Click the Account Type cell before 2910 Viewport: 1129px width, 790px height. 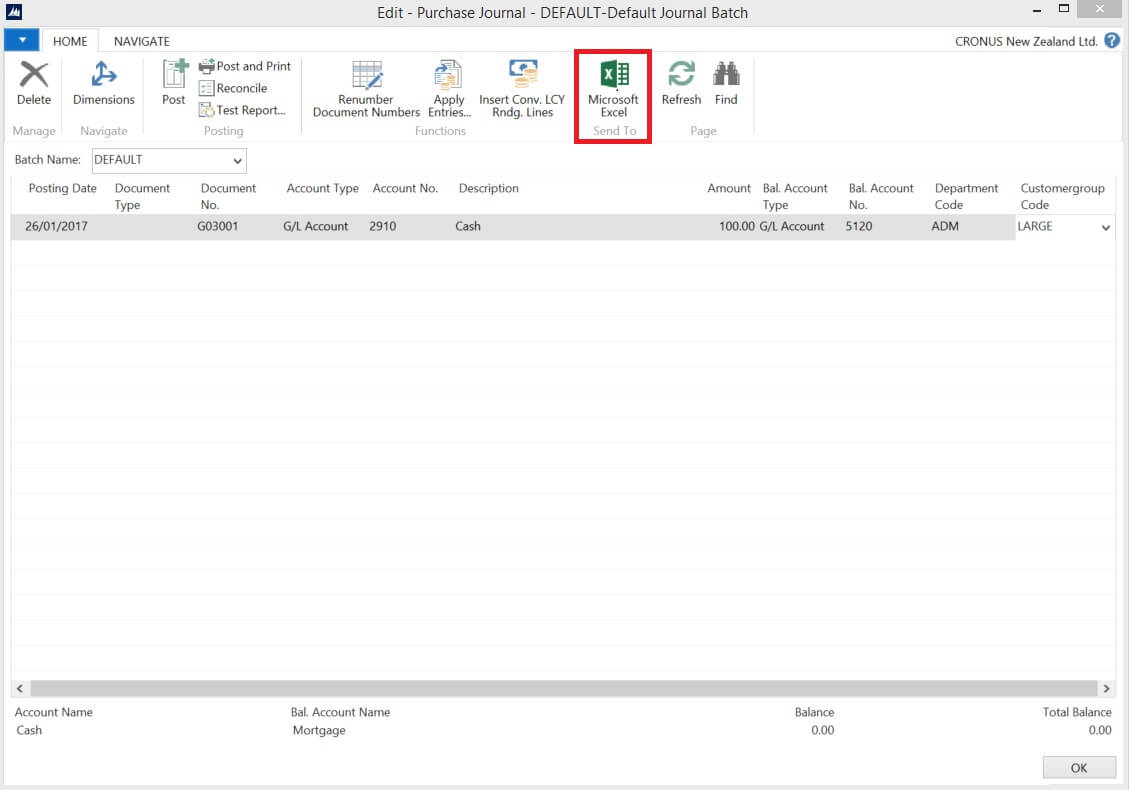pyautogui.click(x=315, y=226)
